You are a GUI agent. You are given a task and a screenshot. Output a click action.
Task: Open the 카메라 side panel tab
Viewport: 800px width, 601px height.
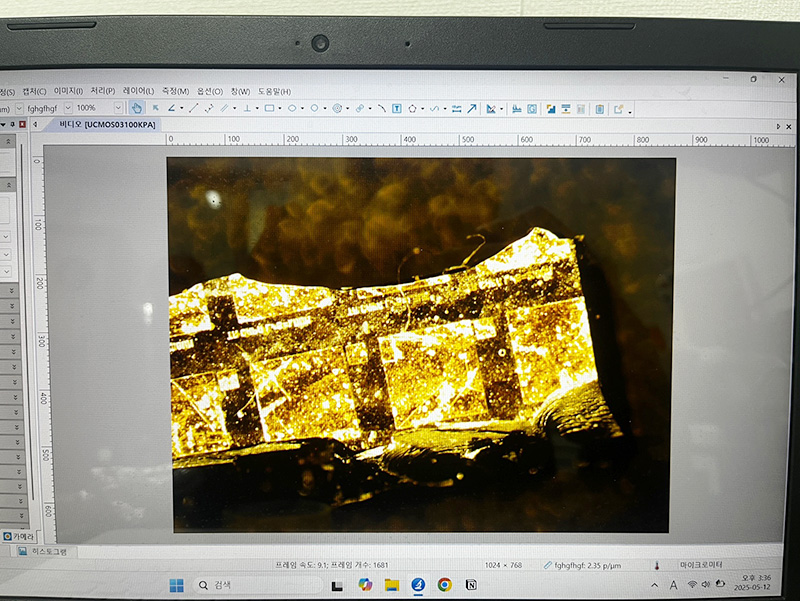18,536
